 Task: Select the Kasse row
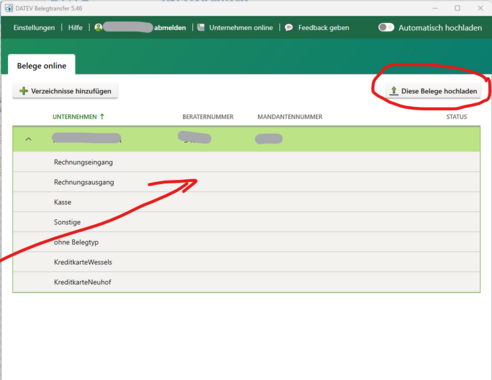(246, 202)
